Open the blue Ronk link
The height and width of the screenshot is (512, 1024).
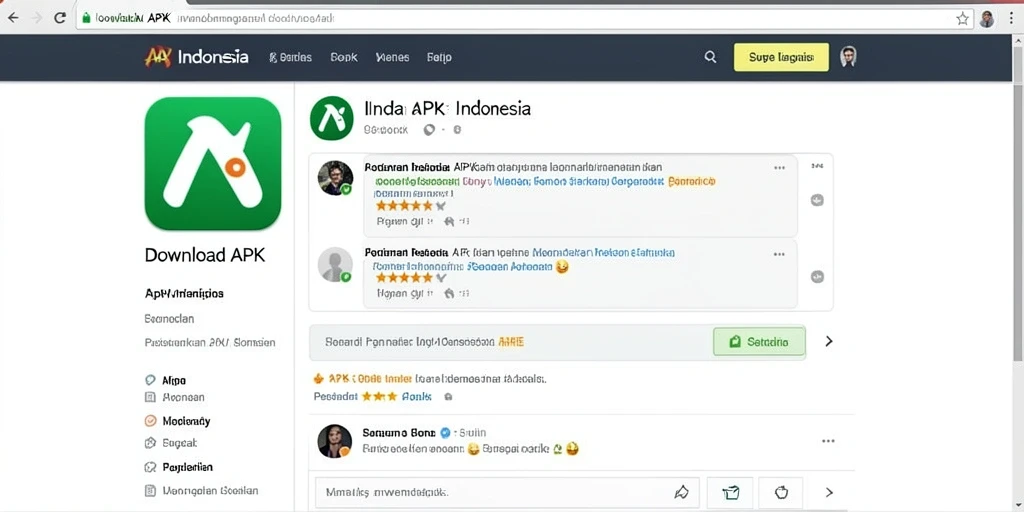click(417, 396)
